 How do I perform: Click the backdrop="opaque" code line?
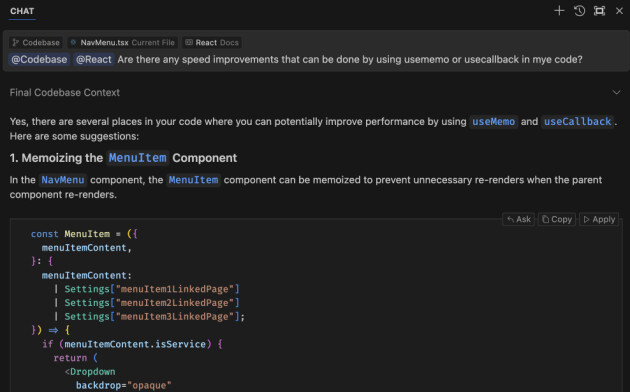(124, 386)
